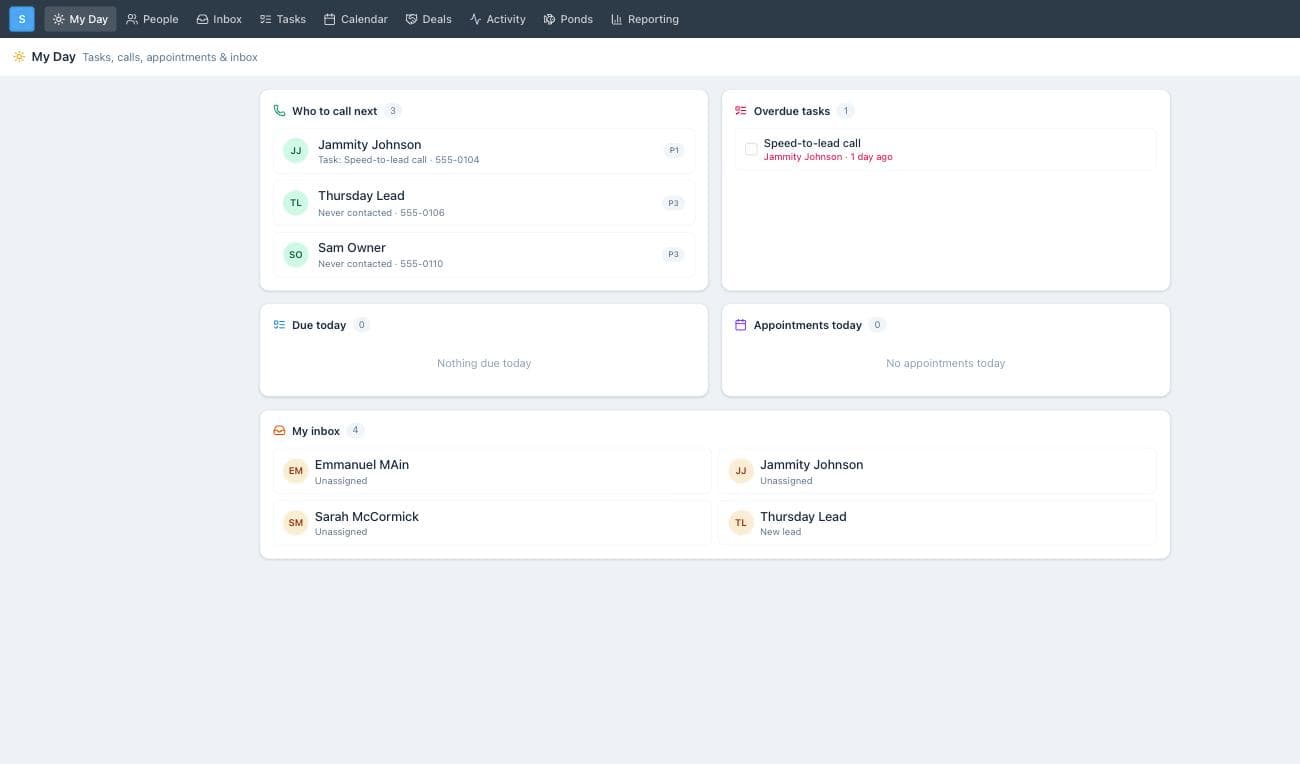Click the phone icon in Who to call next

279,111
